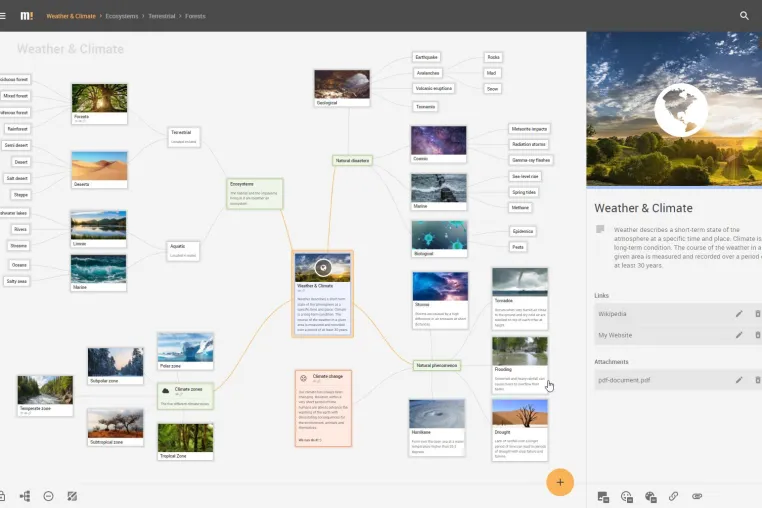This screenshot has width=762, height=508.
Task: Click the add link chain icon
Action: point(674,496)
